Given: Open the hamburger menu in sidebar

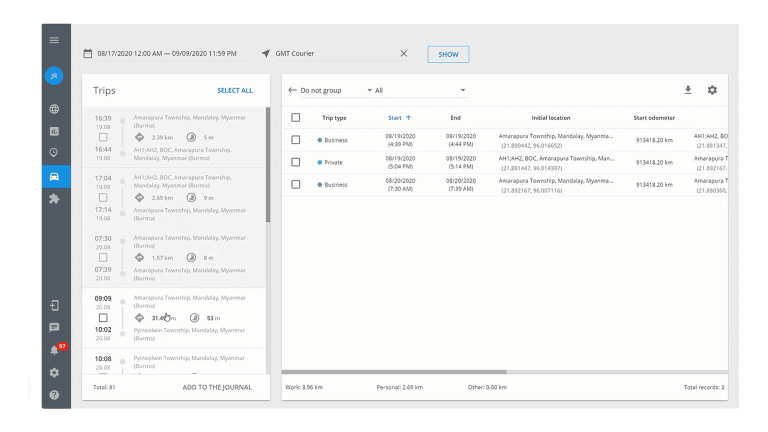Looking at the screenshot, I should (x=54, y=40).
